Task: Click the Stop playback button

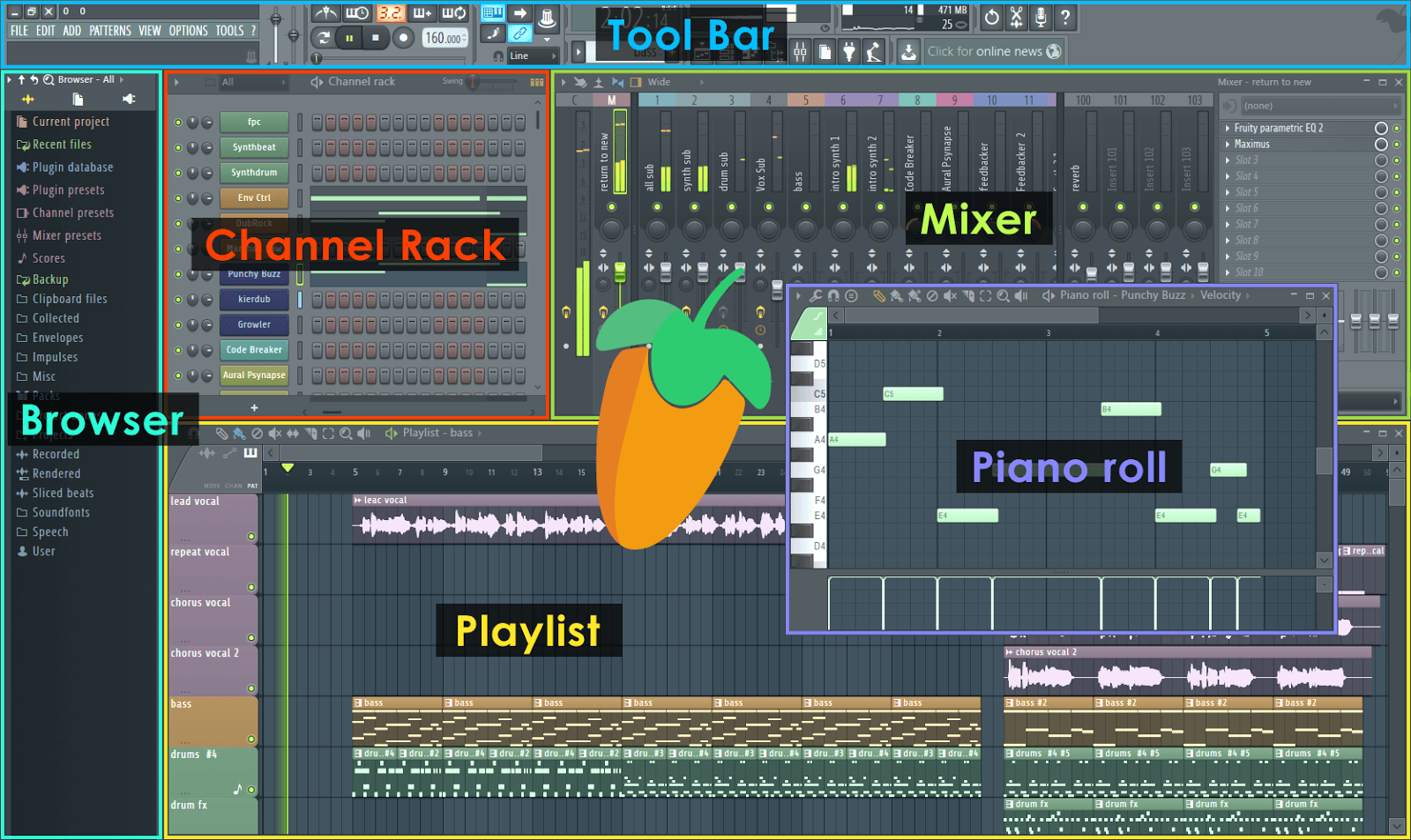Action: coord(376,38)
